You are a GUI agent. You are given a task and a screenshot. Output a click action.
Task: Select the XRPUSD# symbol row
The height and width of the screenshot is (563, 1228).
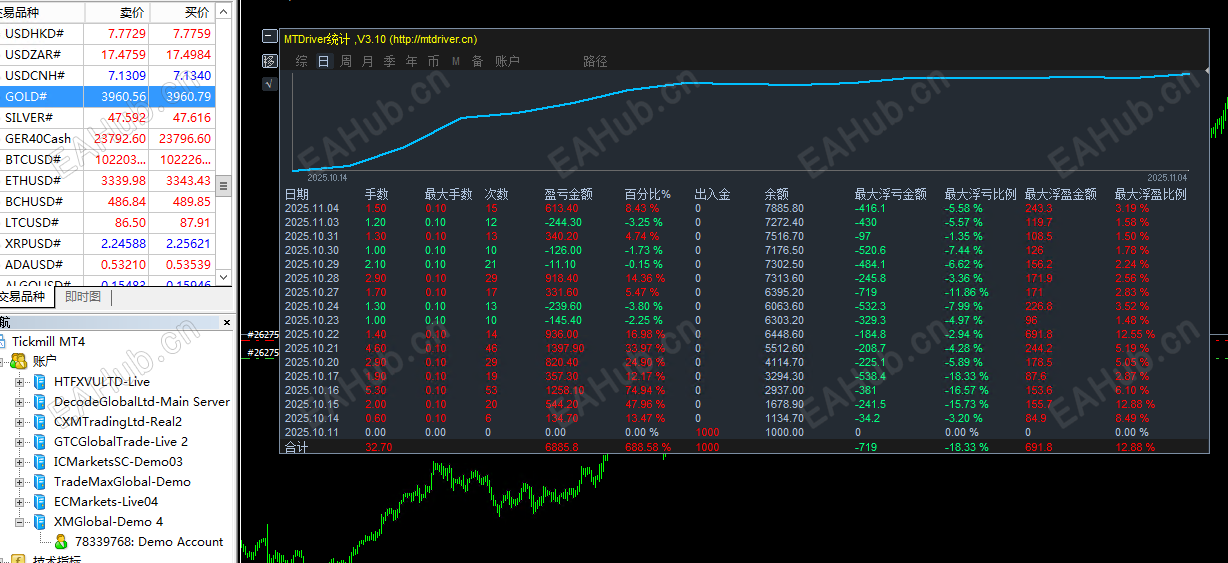tap(108, 243)
